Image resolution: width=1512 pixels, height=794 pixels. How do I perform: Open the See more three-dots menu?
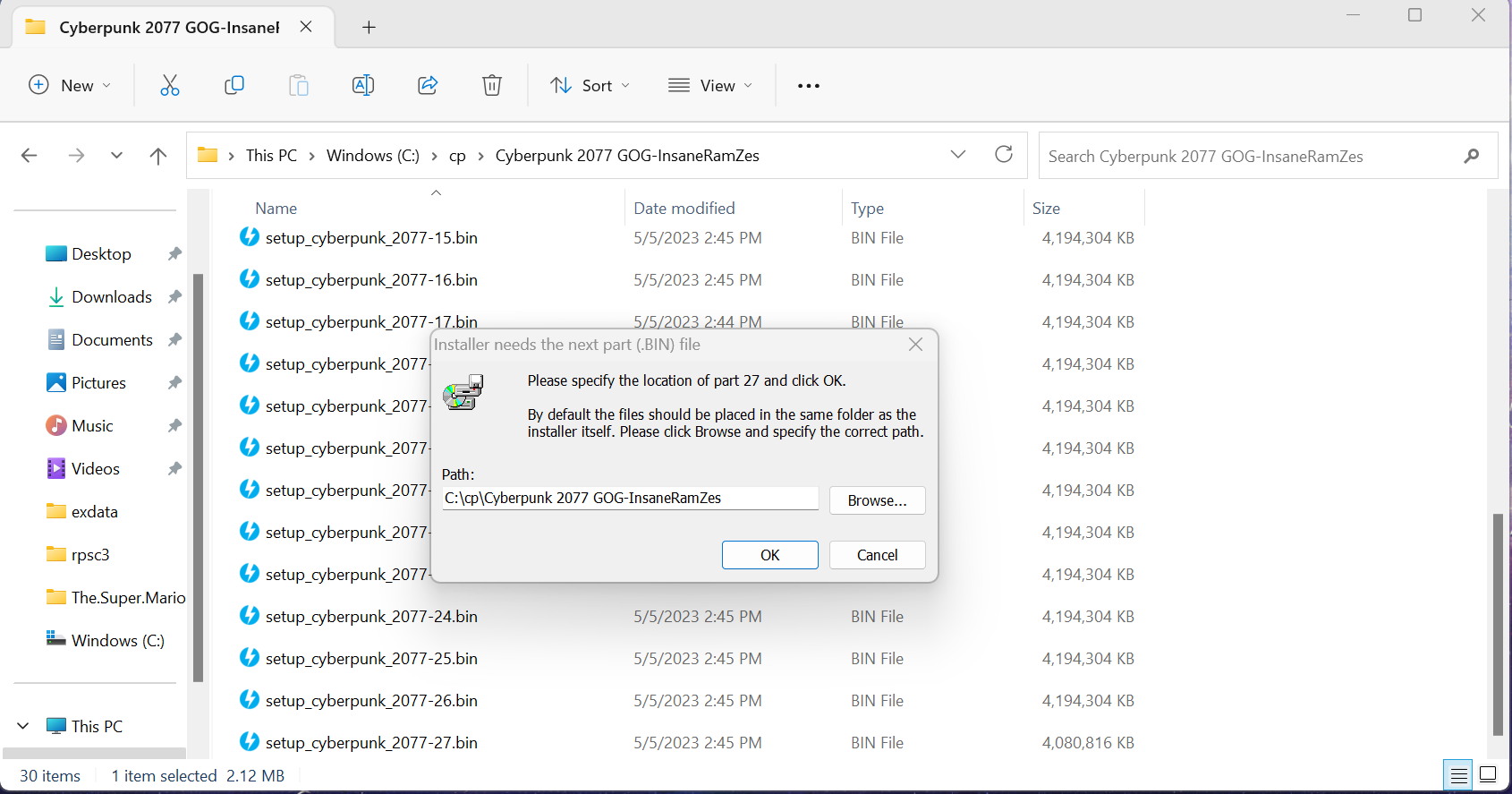coord(809,86)
